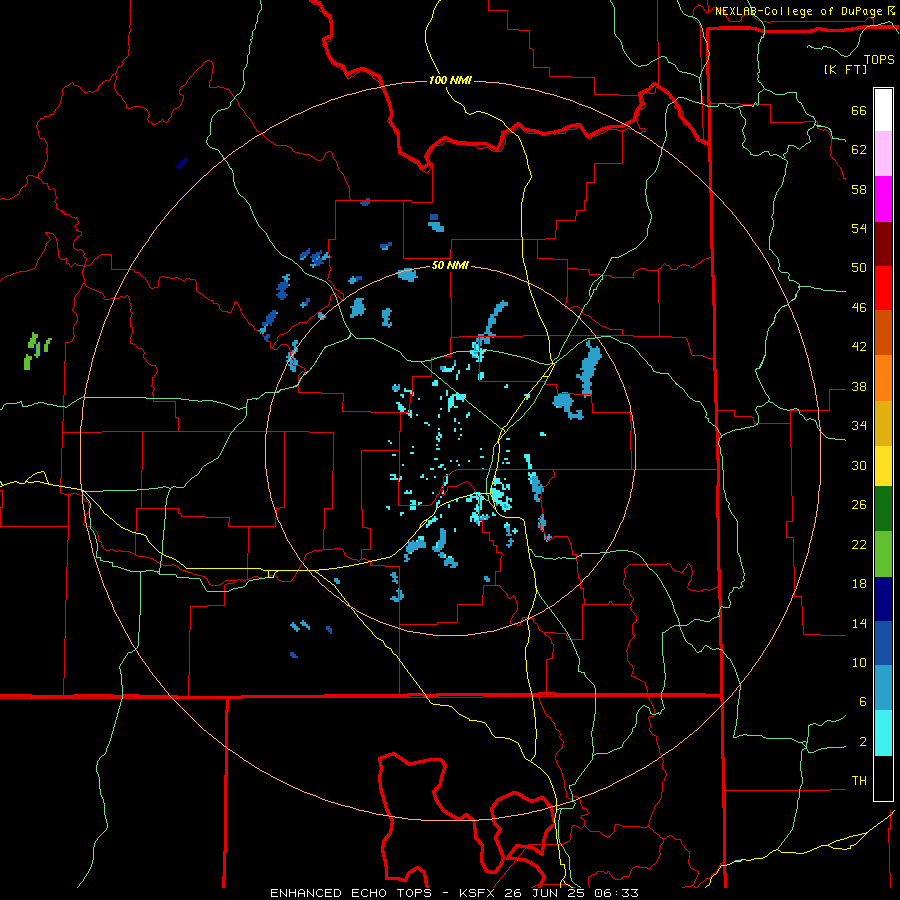This screenshot has height=900, width=900.
Task: Click the legend value "58"
Action: (x=859, y=189)
